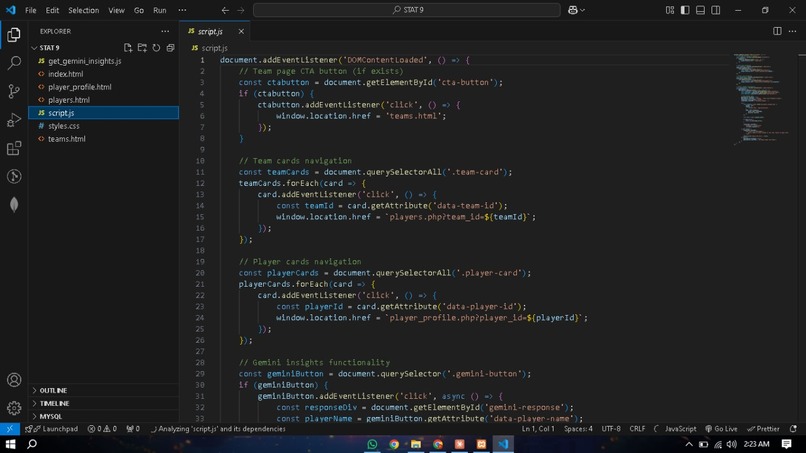Screen dimensions: 806x453
Task: Click the code minimap overview
Action: tap(762, 98)
